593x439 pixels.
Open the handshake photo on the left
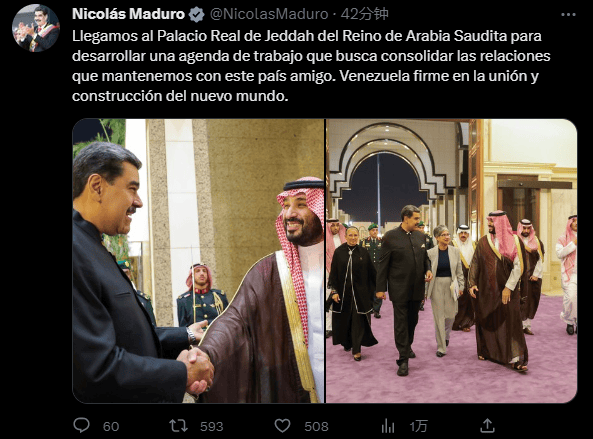pyautogui.click(x=198, y=261)
